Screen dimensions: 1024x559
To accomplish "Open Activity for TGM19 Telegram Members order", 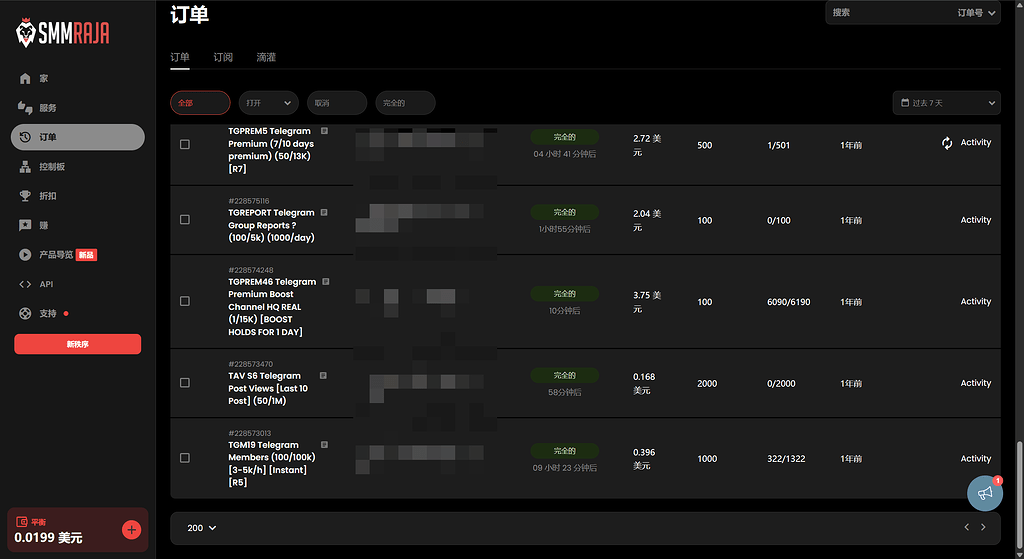I will click(x=976, y=458).
